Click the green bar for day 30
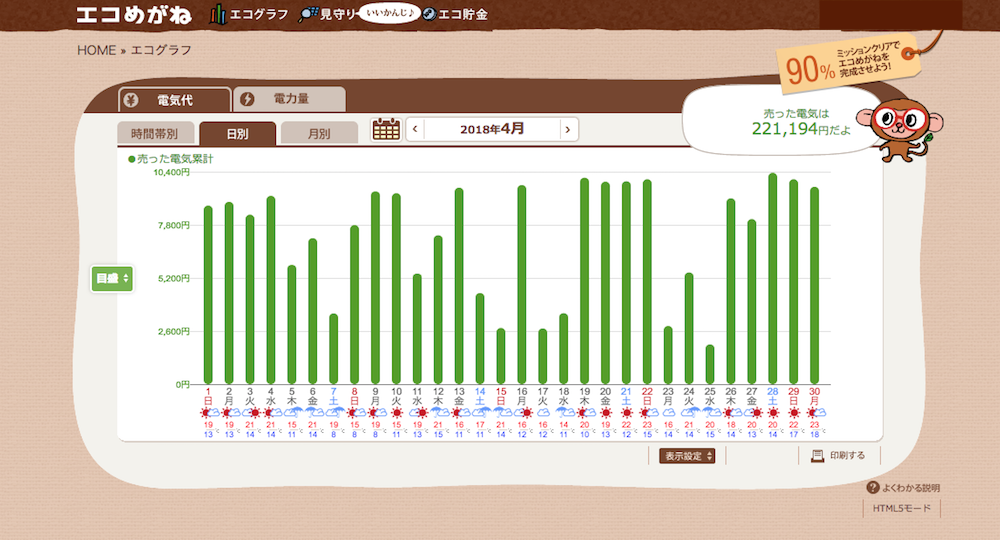 click(x=814, y=286)
